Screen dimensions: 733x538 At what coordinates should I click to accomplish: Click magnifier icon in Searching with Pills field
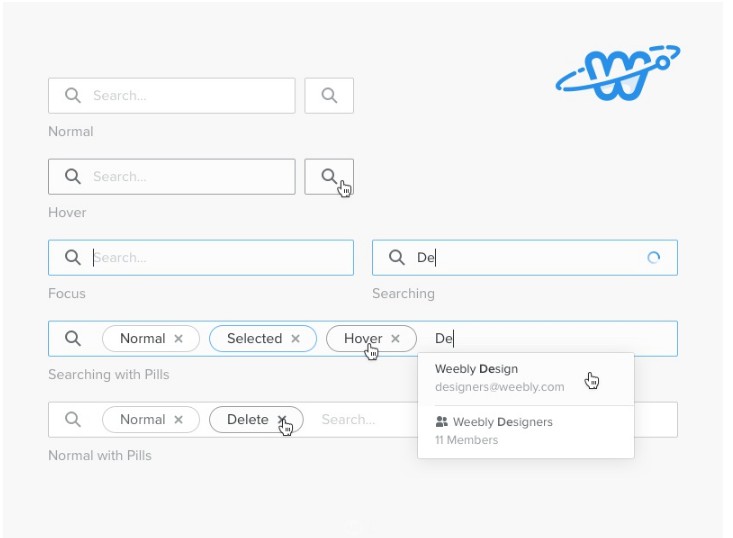coord(73,339)
